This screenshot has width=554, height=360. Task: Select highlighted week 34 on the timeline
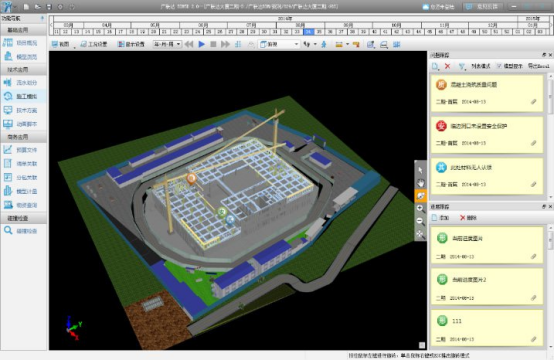click(x=308, y=32)
